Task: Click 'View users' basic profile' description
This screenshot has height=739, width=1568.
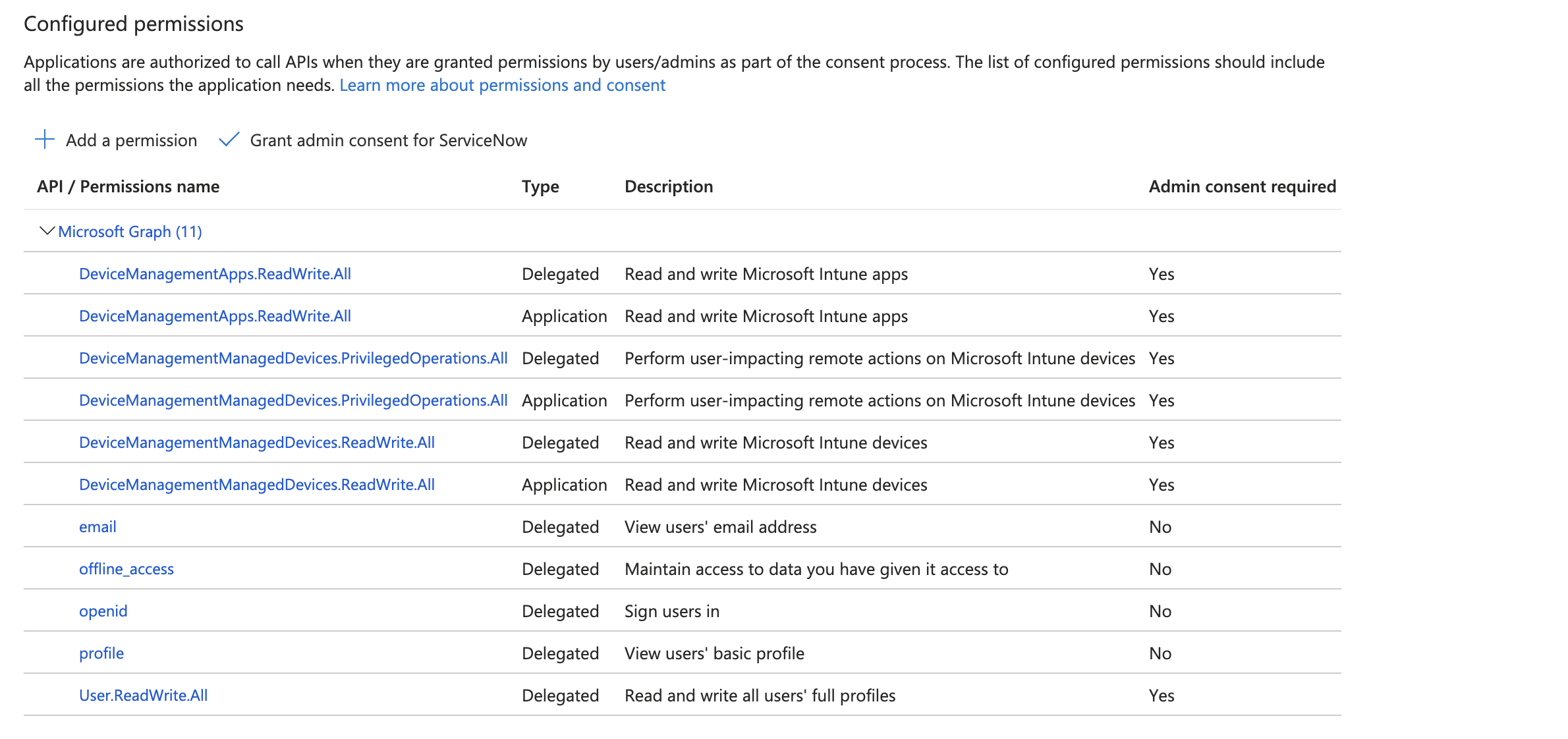Action: 715,653
